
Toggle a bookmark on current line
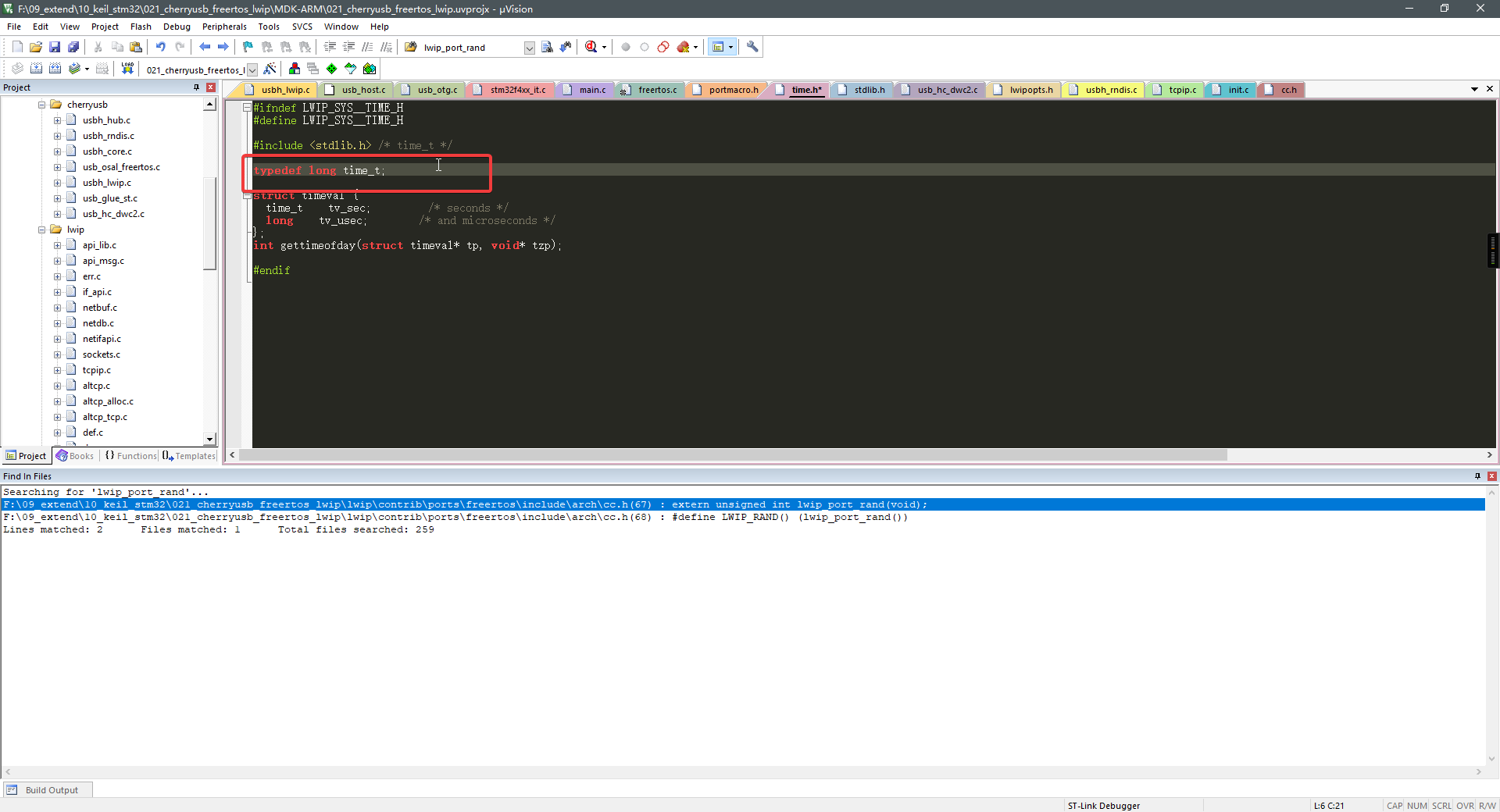click(x=247, y=47)
